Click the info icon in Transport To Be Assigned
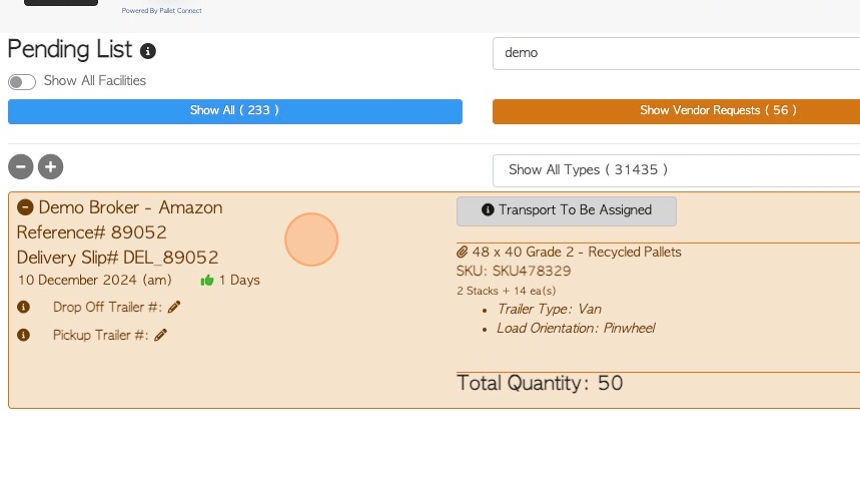The height and width of the screenshot is (482, 860). click(x=488, y=210)
